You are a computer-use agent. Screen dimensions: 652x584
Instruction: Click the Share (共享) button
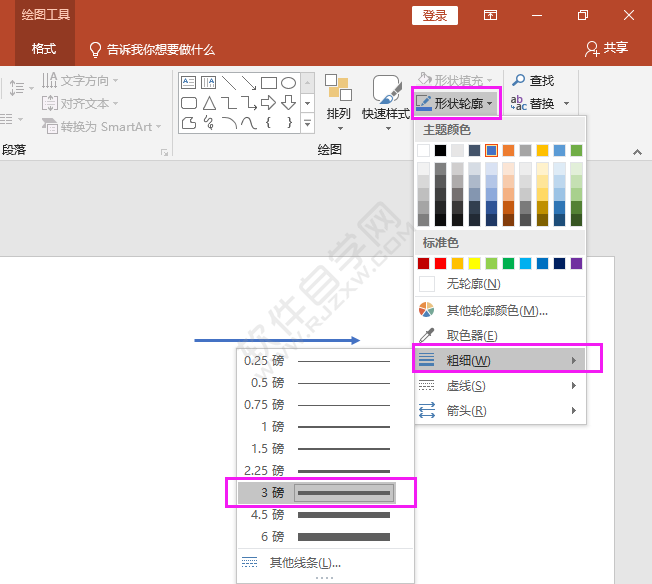607,49
